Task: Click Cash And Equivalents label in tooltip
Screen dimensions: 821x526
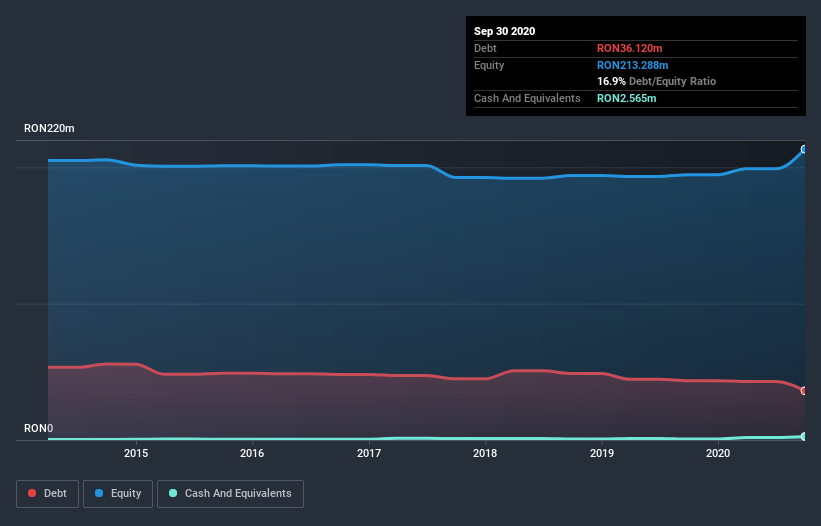Action: tap(527, 98)
